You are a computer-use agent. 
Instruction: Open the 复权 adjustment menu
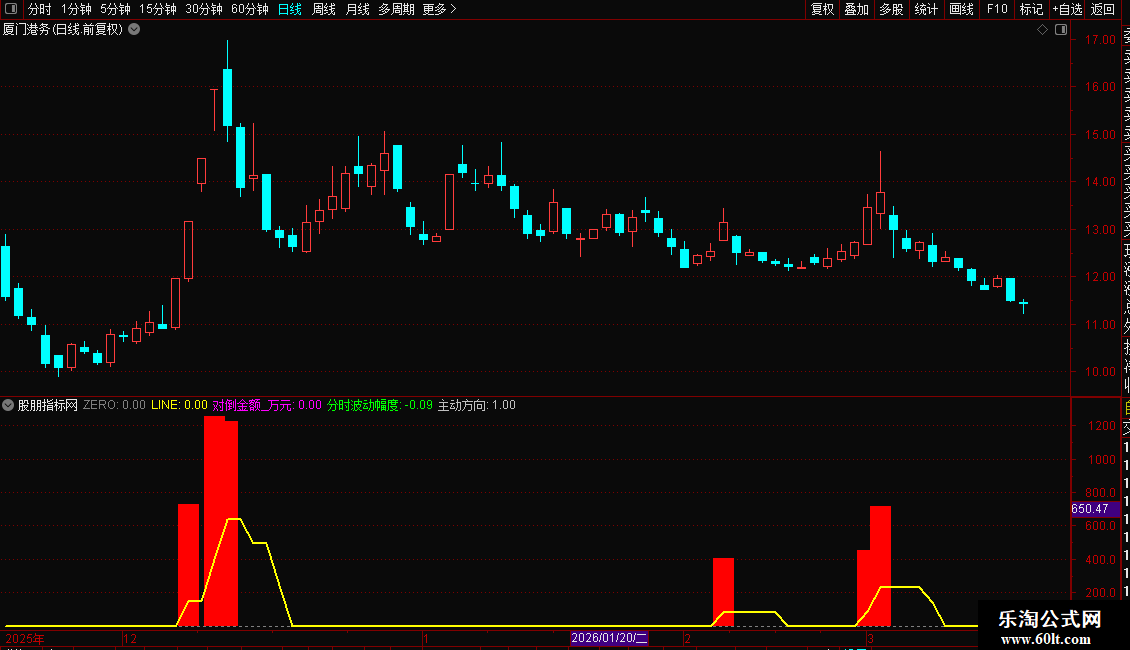point(822,9)
